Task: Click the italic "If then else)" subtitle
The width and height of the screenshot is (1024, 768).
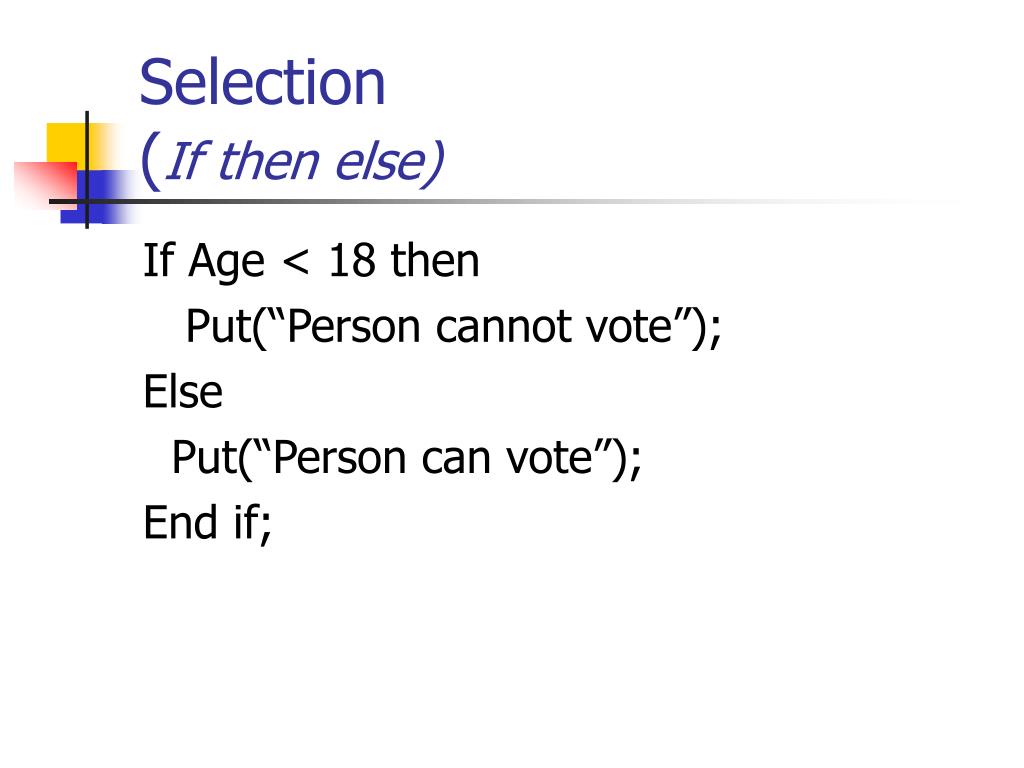Action: [302, 161]
